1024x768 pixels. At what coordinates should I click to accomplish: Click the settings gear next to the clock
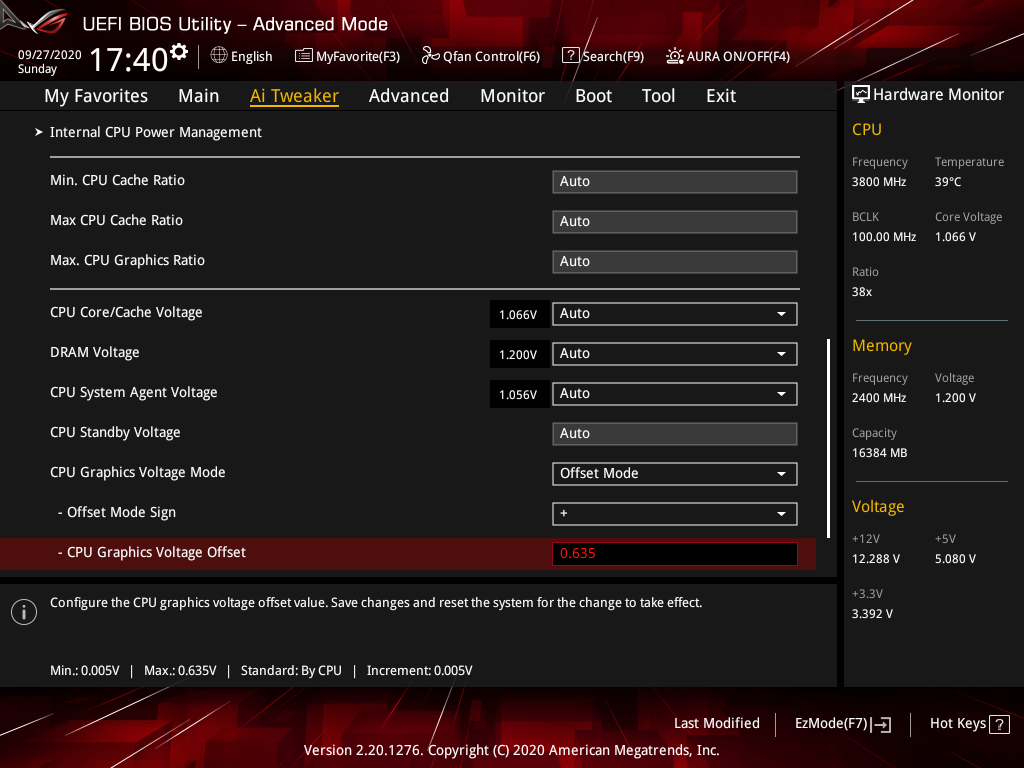tap(179, 52)
